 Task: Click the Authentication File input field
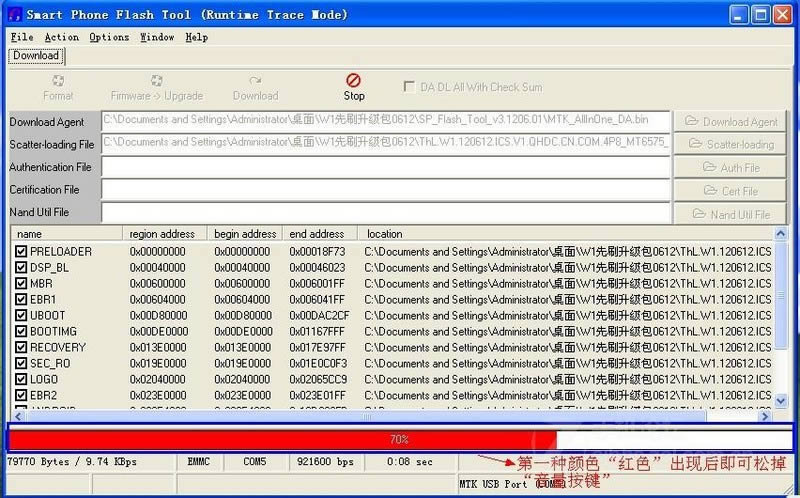385,167
